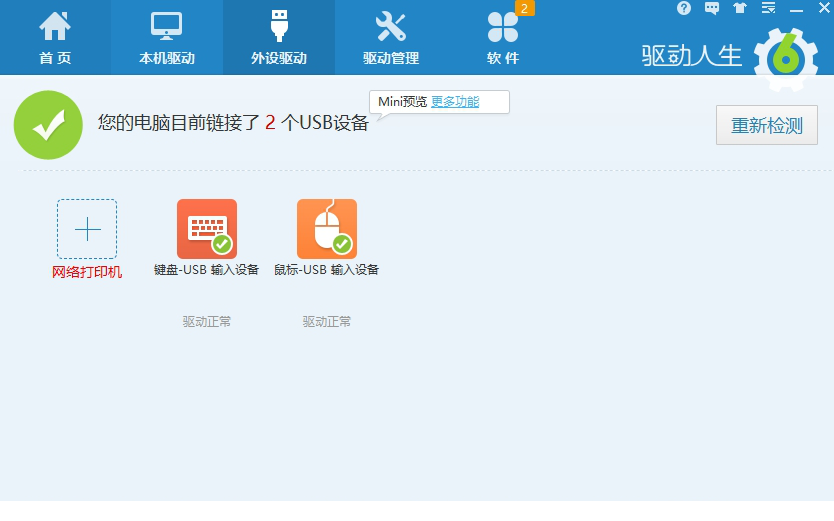Open the 驱动管理 tab
This screenshot has width=834, height=521.
click(391, 37)
